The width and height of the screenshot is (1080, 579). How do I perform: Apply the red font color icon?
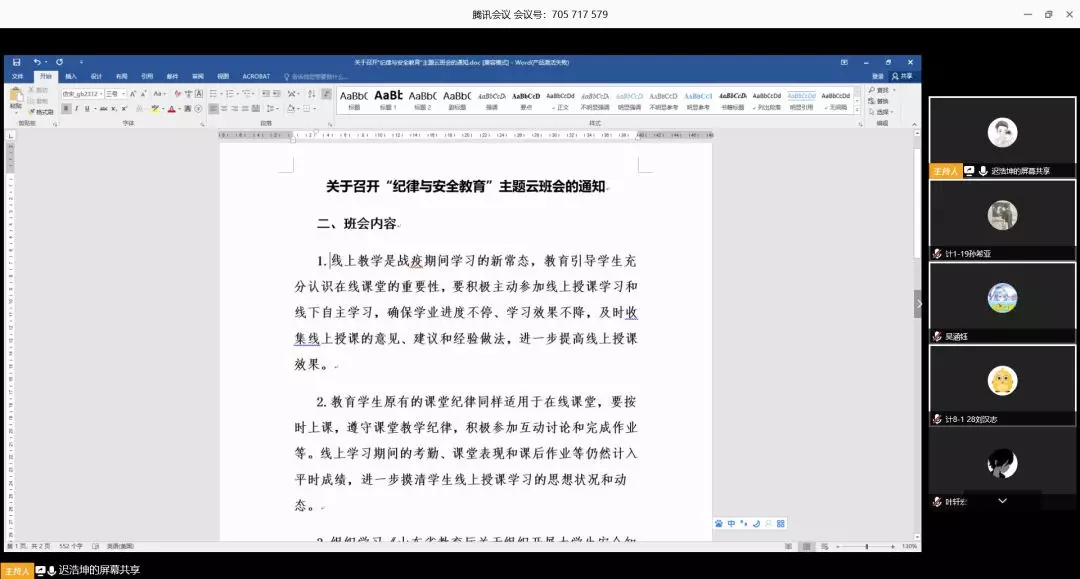pyautogui.click(x=172, y=109)
